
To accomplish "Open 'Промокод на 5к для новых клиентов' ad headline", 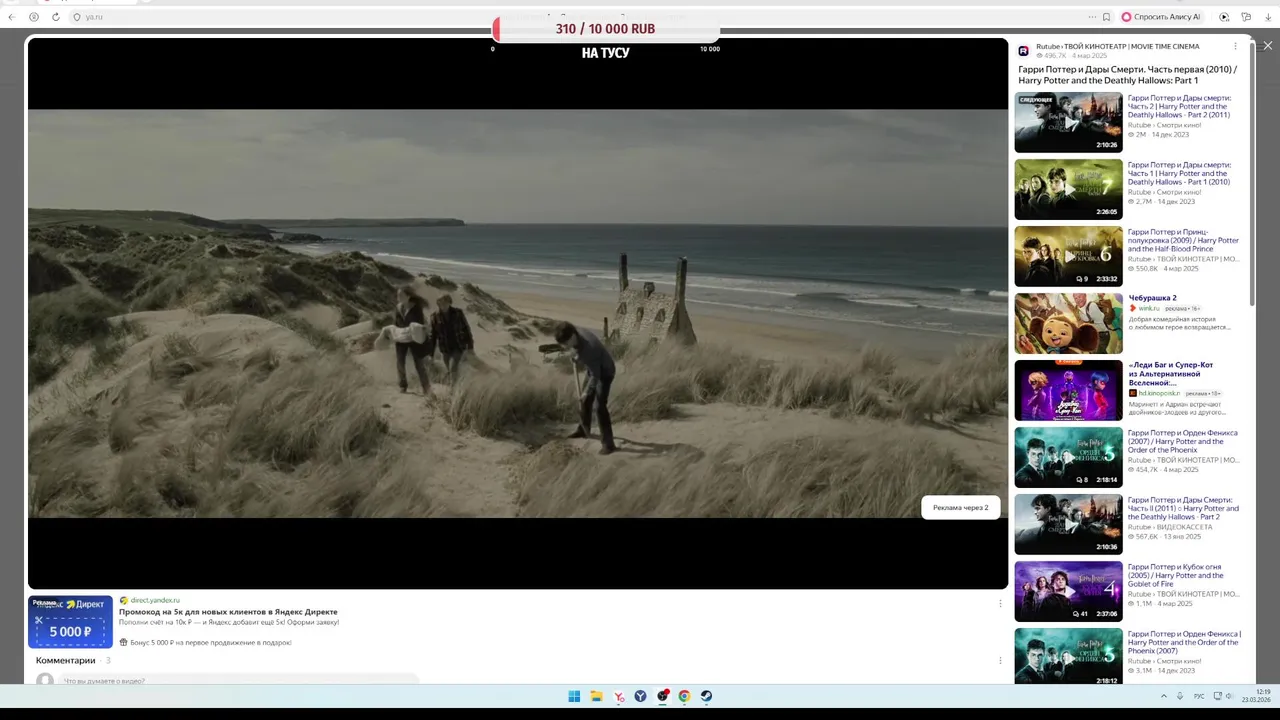I will [228, 611].
